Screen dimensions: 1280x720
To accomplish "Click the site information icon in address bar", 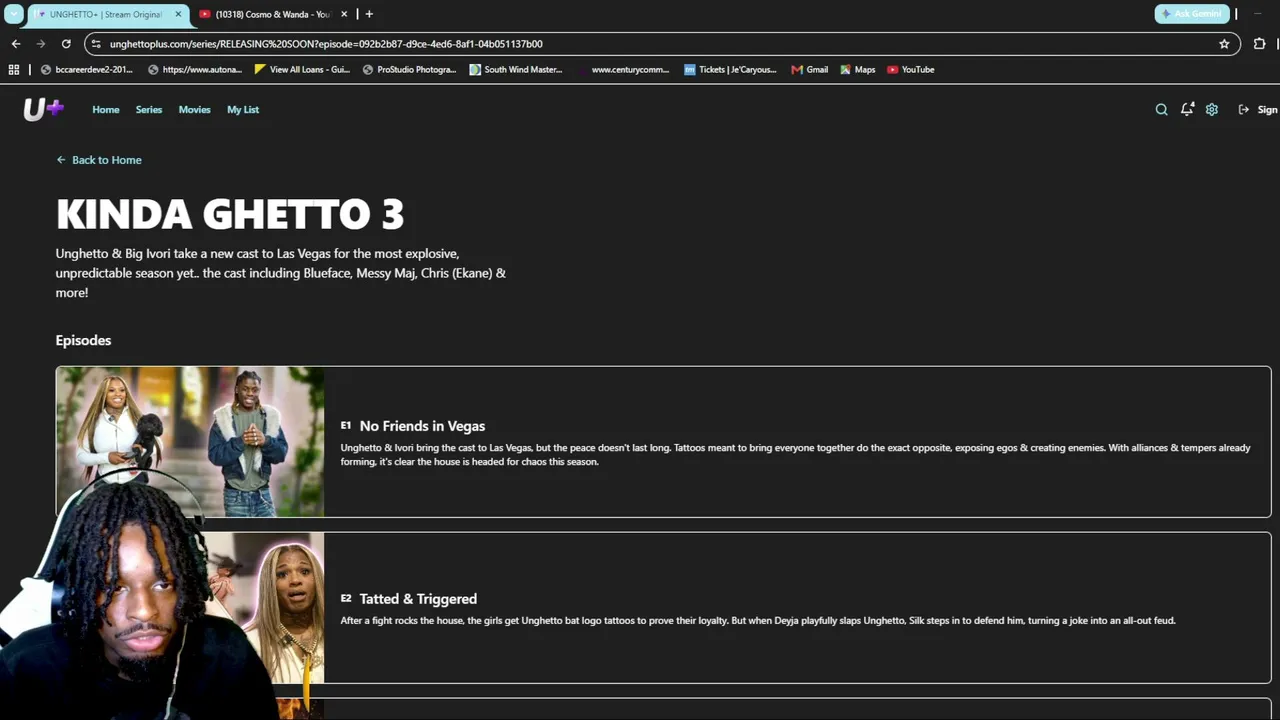I will click(96, 44).
